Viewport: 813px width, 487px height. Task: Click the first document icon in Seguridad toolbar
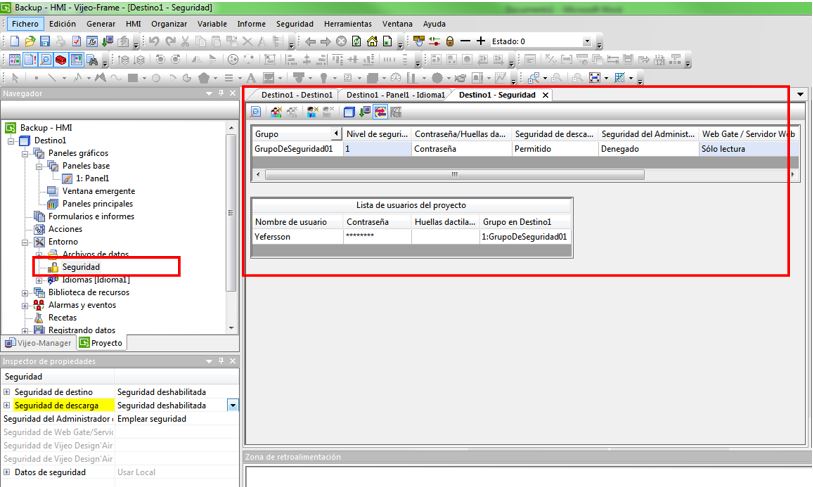coord(256,112)
